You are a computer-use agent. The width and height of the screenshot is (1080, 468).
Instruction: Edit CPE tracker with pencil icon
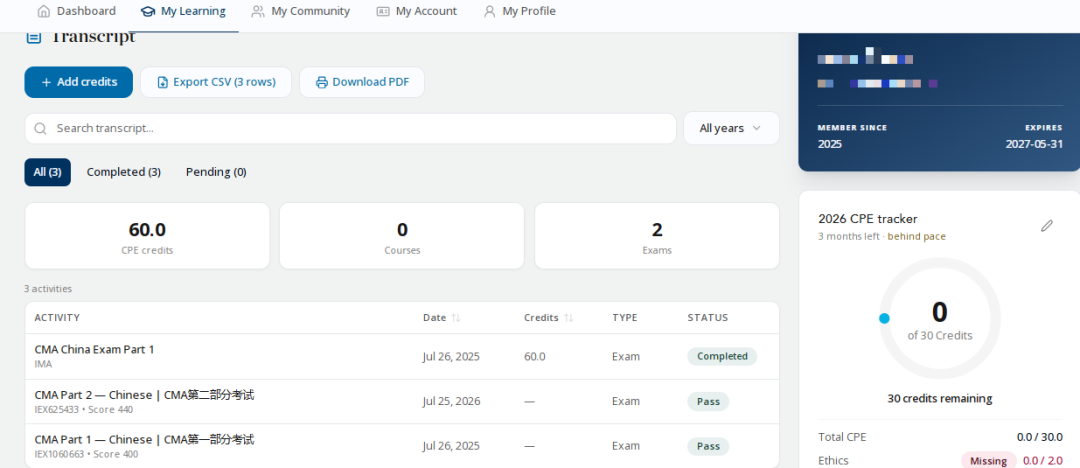coord(1047,225)
